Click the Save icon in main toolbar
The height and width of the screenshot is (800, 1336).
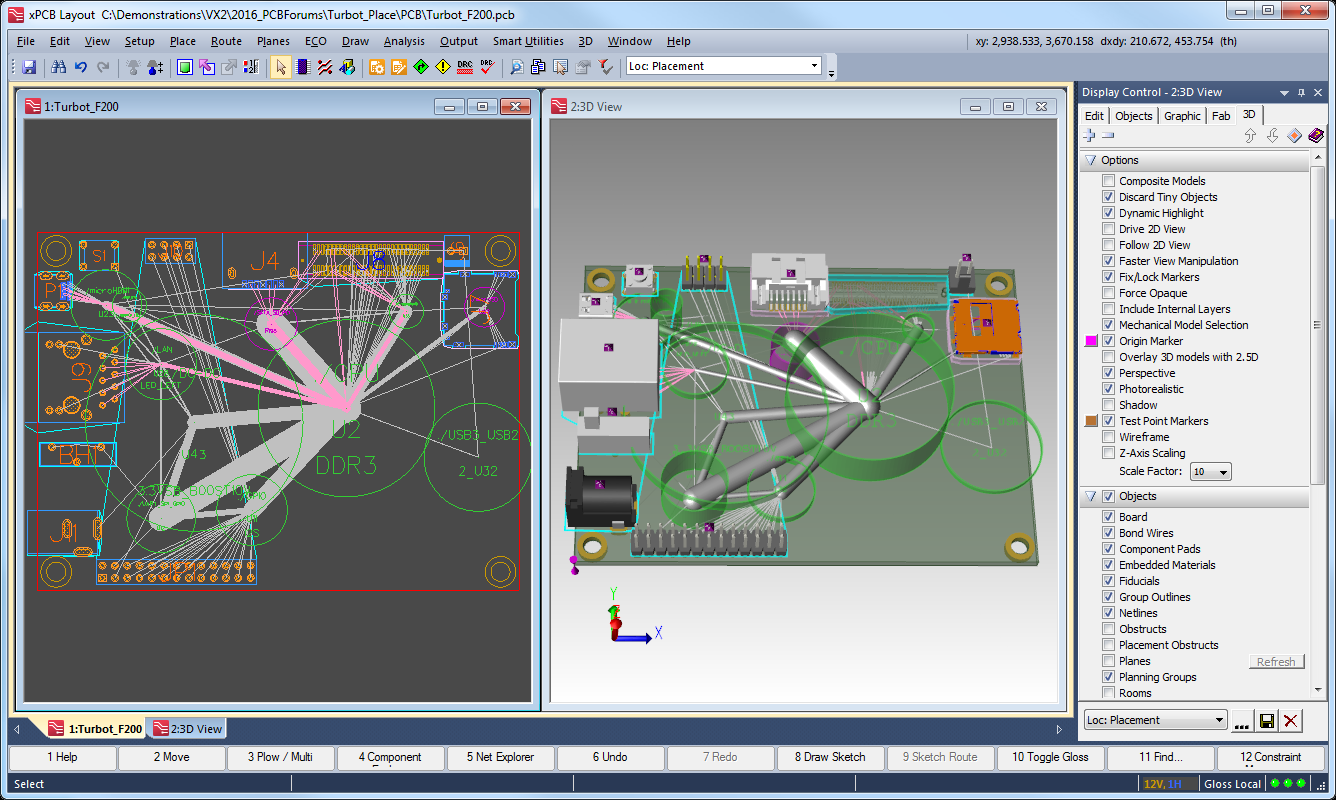[29, 67]
